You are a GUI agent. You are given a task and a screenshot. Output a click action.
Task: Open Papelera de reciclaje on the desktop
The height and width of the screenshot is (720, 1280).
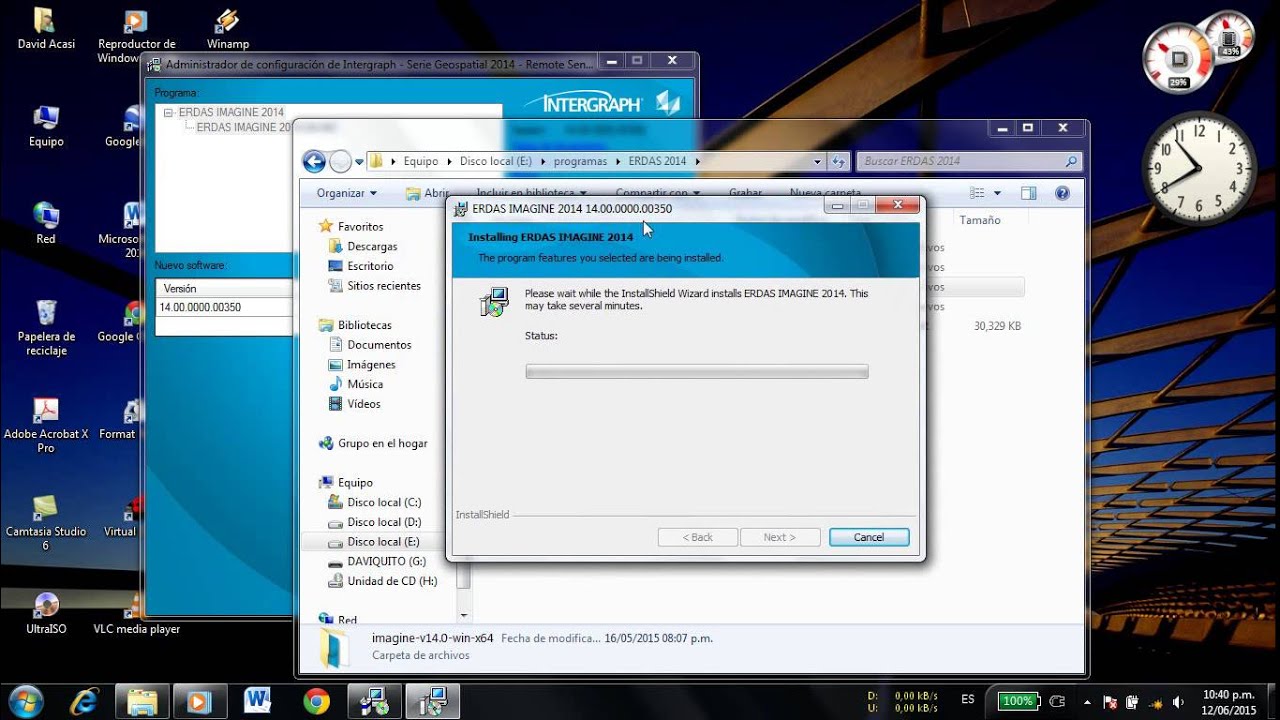(46, 327)
